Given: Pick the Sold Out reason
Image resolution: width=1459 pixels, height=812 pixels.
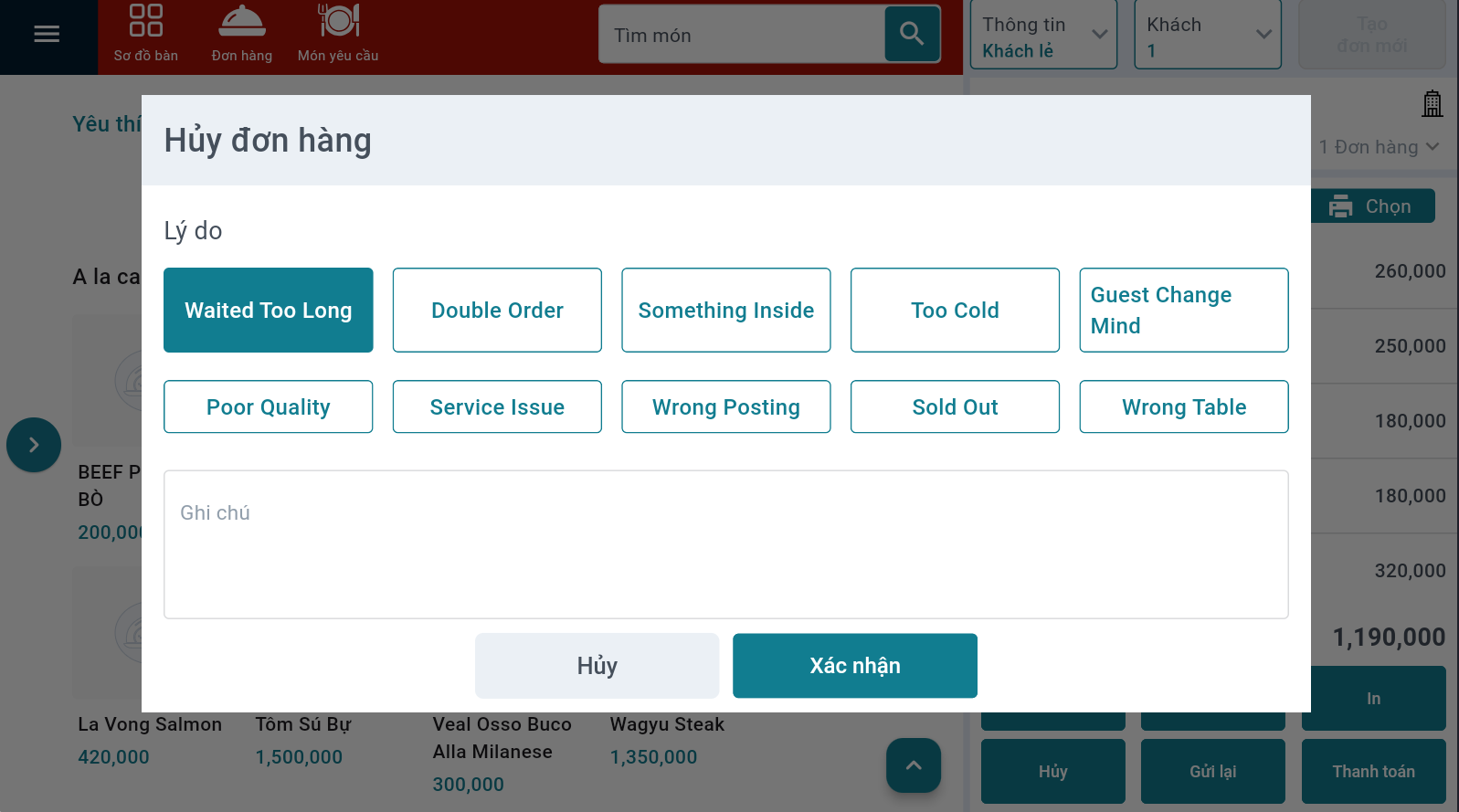Looking at the screenshot, I should coord(955,407).
